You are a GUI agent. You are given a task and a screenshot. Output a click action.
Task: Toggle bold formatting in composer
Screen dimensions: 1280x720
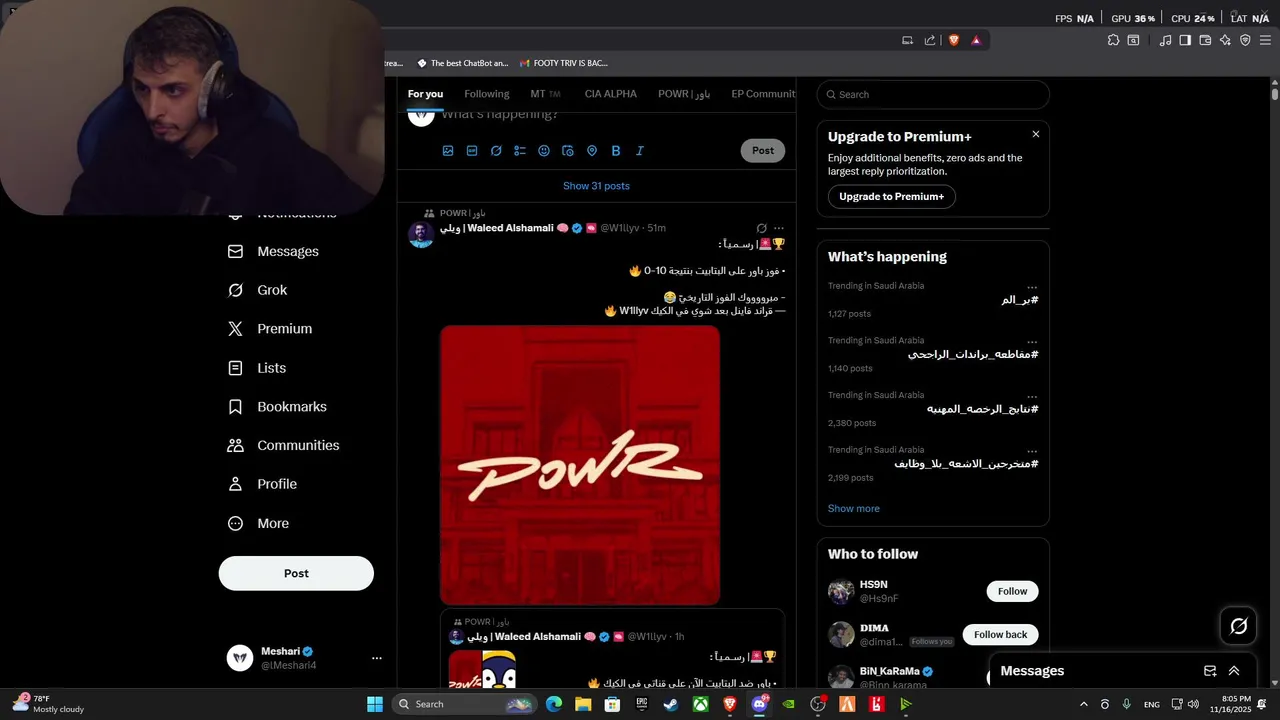[x=616, y=151]
